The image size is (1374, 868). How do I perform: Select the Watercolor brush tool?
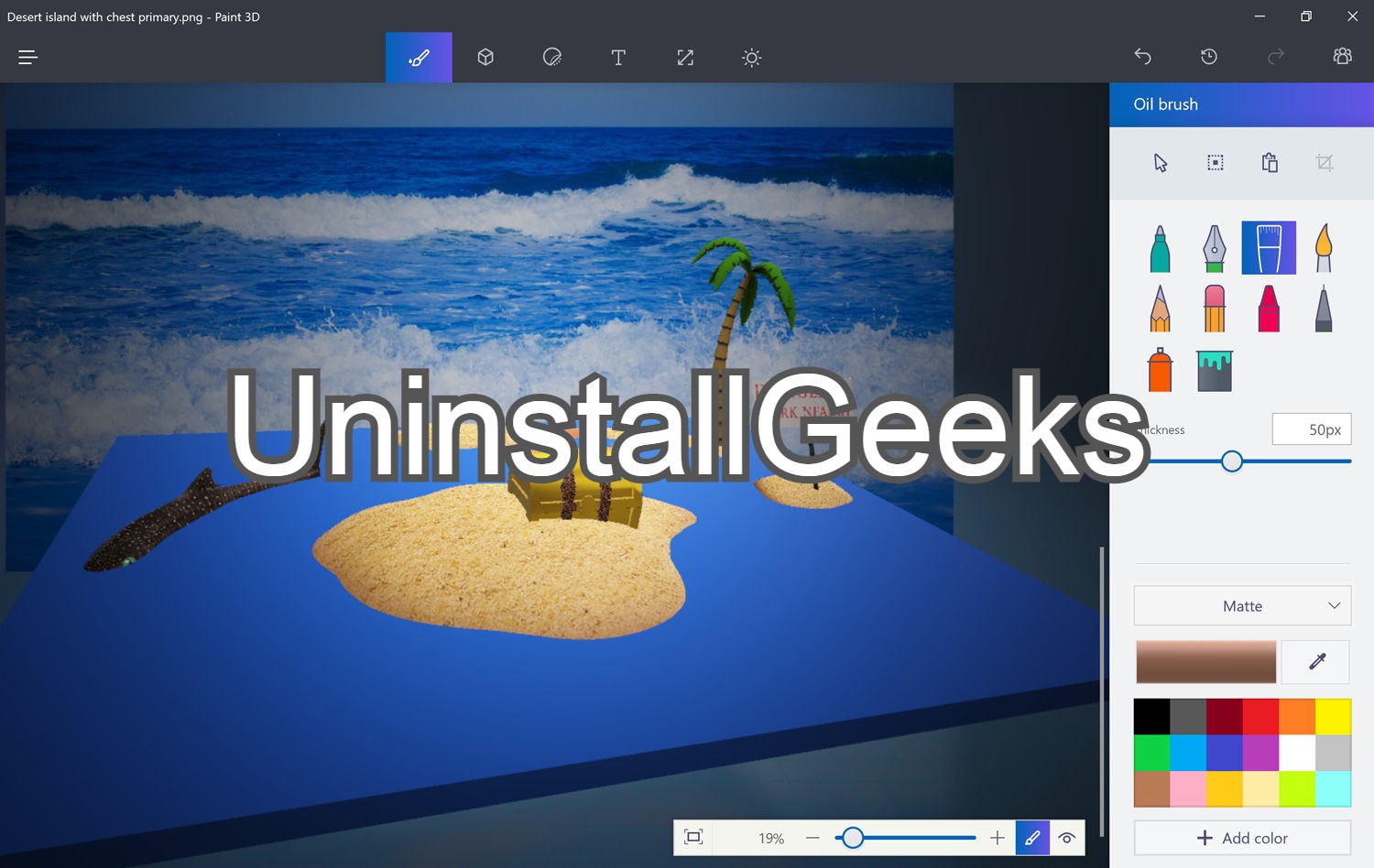1324,248
